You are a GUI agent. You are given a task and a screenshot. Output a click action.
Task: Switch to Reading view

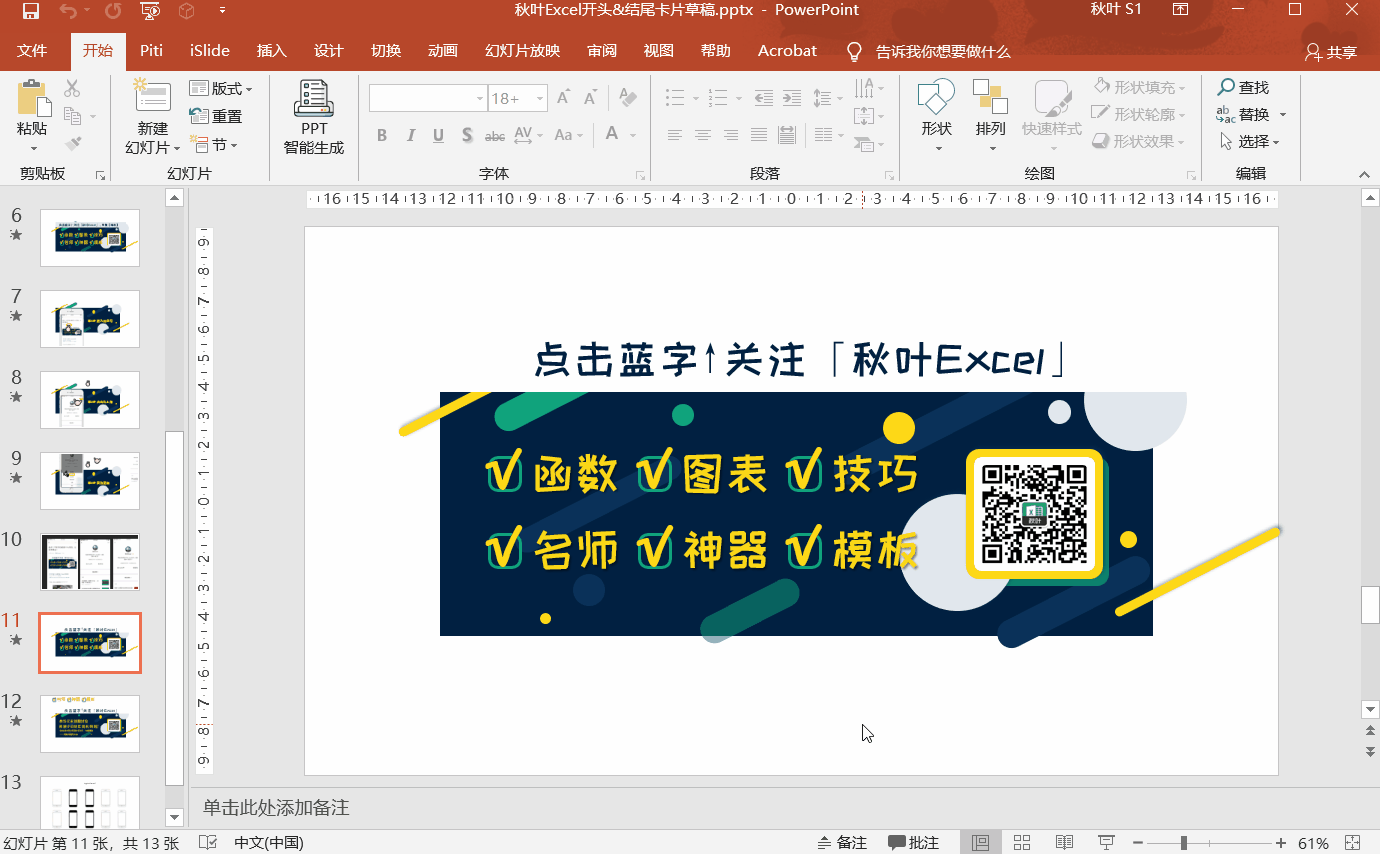(x=1064, y=843)
